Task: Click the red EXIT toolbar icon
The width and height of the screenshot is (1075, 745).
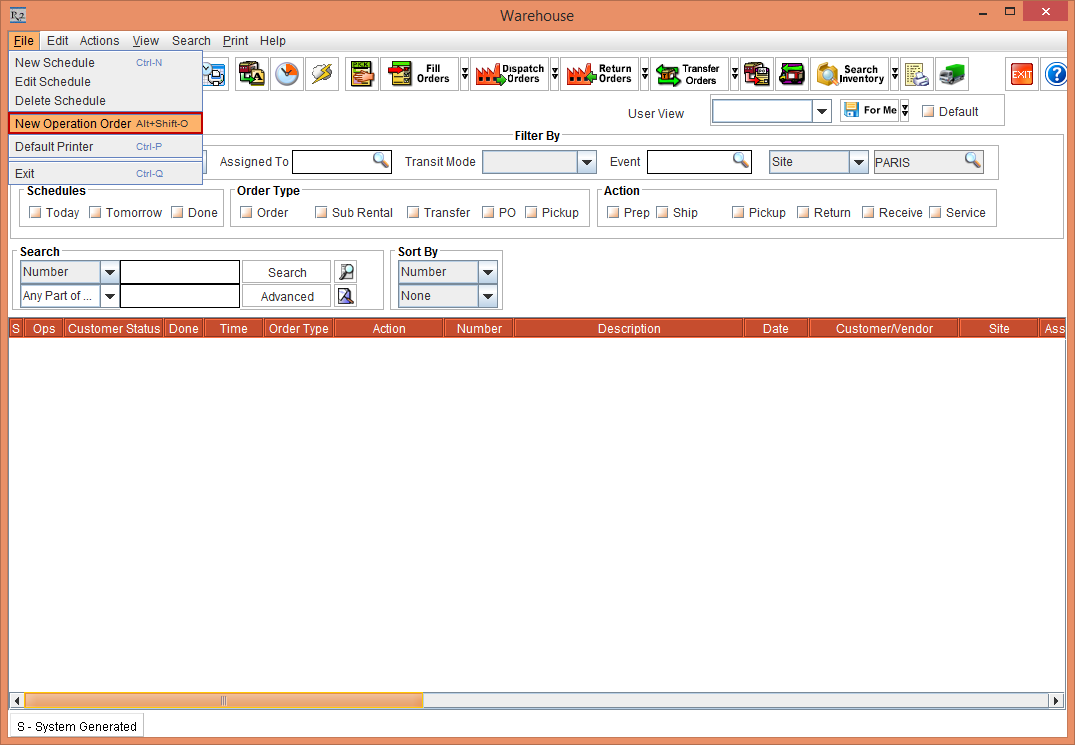Action: pyautogui.click(x=1021, y=74)
